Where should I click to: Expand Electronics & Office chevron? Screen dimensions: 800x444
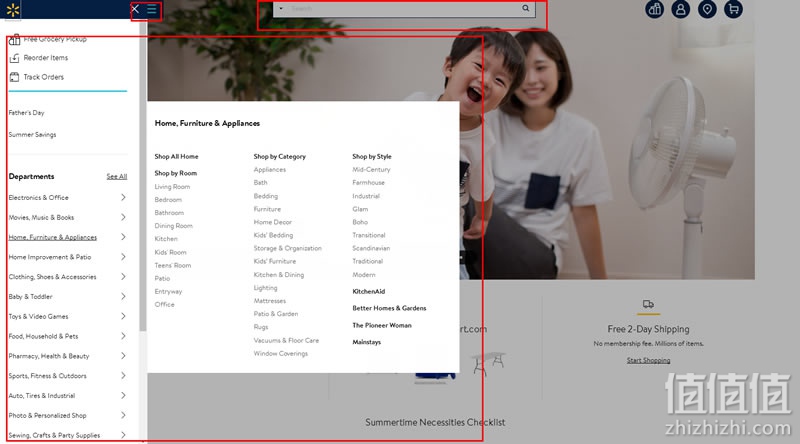(x=123, y=198)
